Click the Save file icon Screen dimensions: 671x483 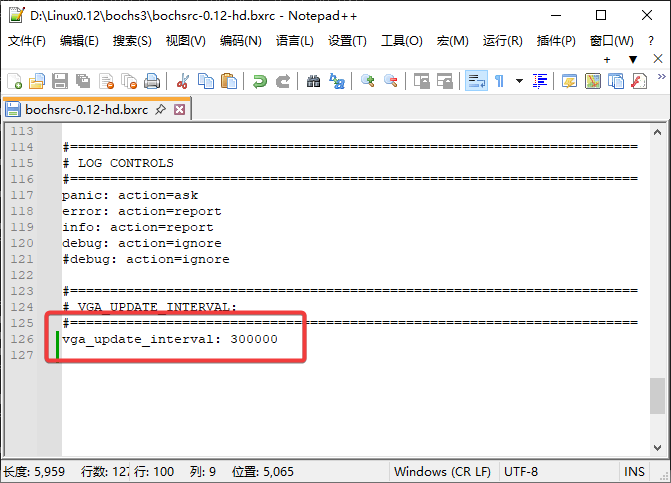[x=60, y=81]
